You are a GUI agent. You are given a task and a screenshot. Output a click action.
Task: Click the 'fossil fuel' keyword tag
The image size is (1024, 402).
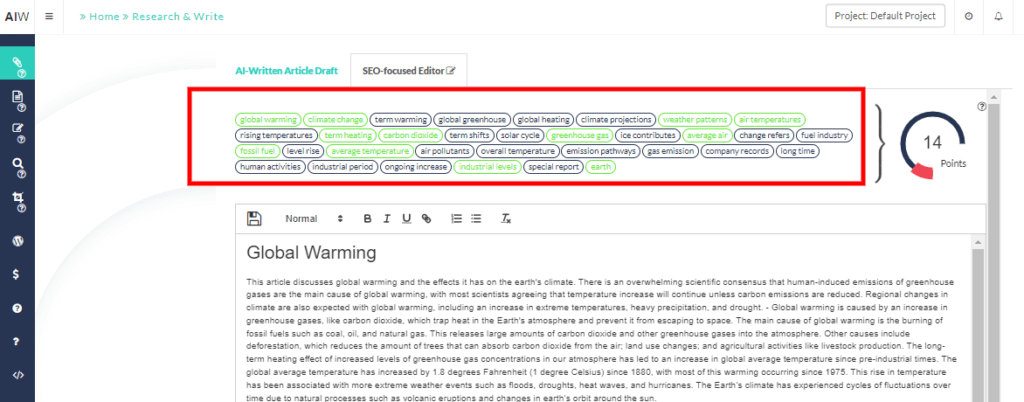258,151
